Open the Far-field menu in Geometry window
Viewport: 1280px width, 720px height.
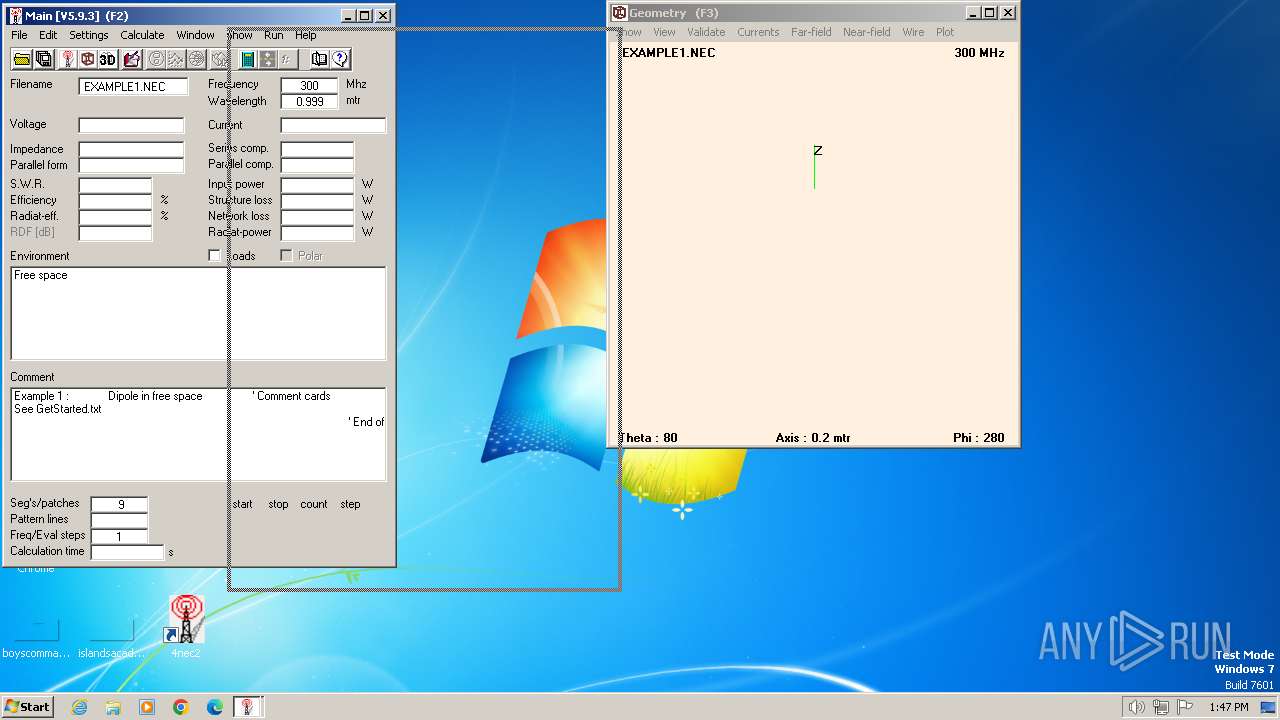811,32
